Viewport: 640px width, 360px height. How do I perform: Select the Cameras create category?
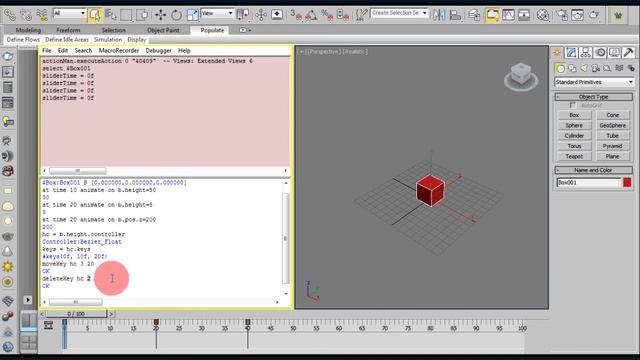pyautogui.click(x=596, y=68)
